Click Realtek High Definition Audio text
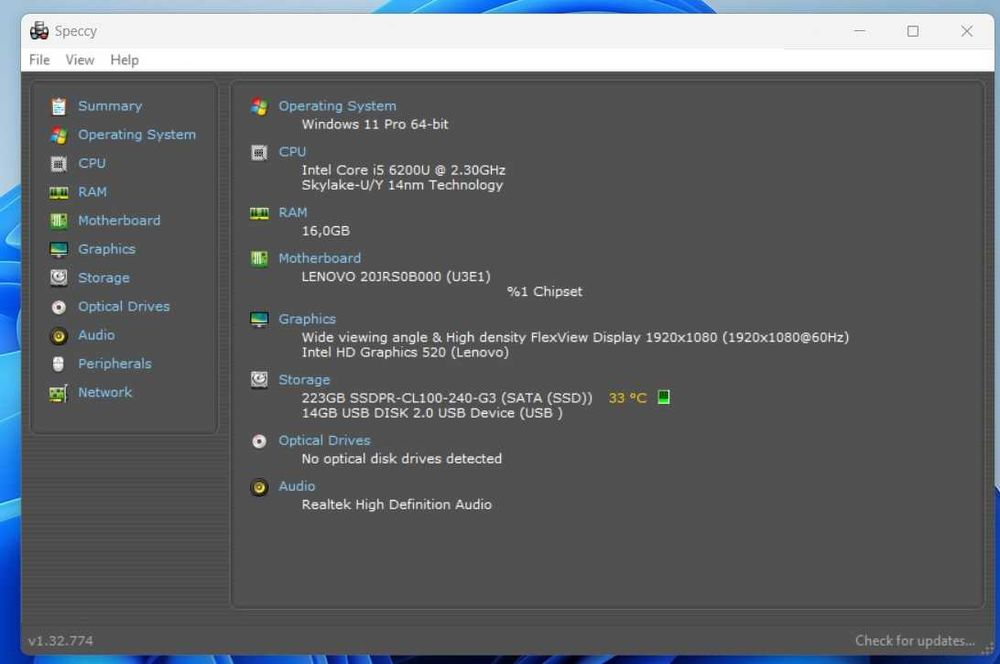 [x=397, y=505]
